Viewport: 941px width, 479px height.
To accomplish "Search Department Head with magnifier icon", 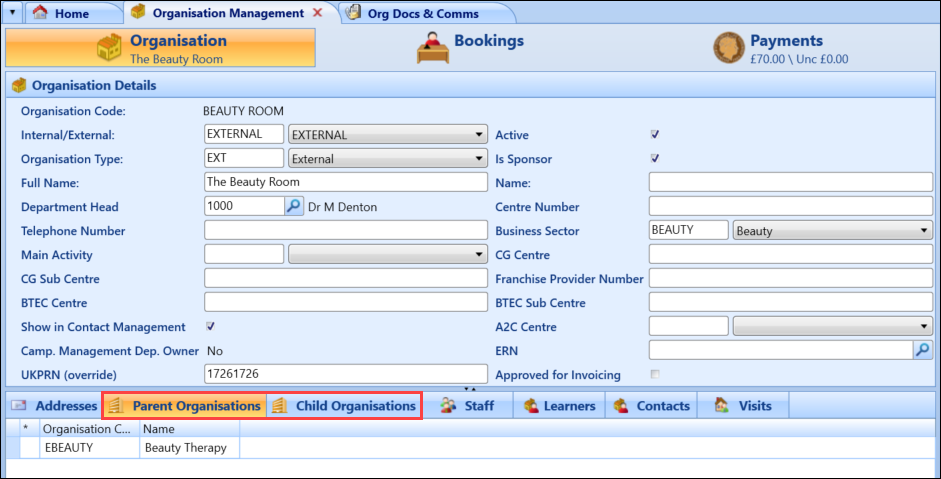I will [293, 206].
